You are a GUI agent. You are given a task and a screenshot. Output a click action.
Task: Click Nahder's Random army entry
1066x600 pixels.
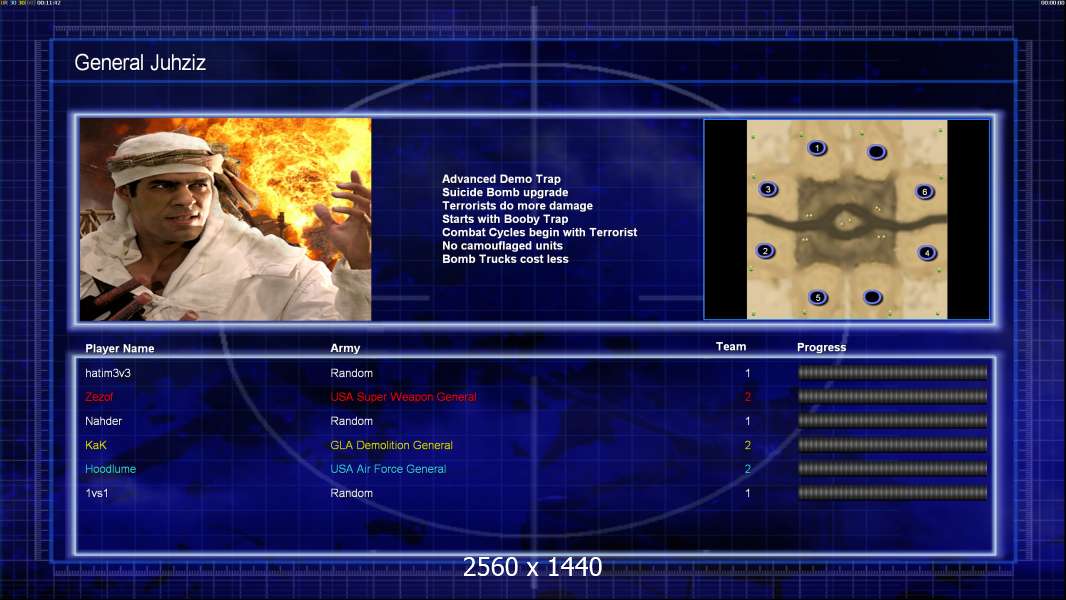pyautogui.click(x=351, y=421)
